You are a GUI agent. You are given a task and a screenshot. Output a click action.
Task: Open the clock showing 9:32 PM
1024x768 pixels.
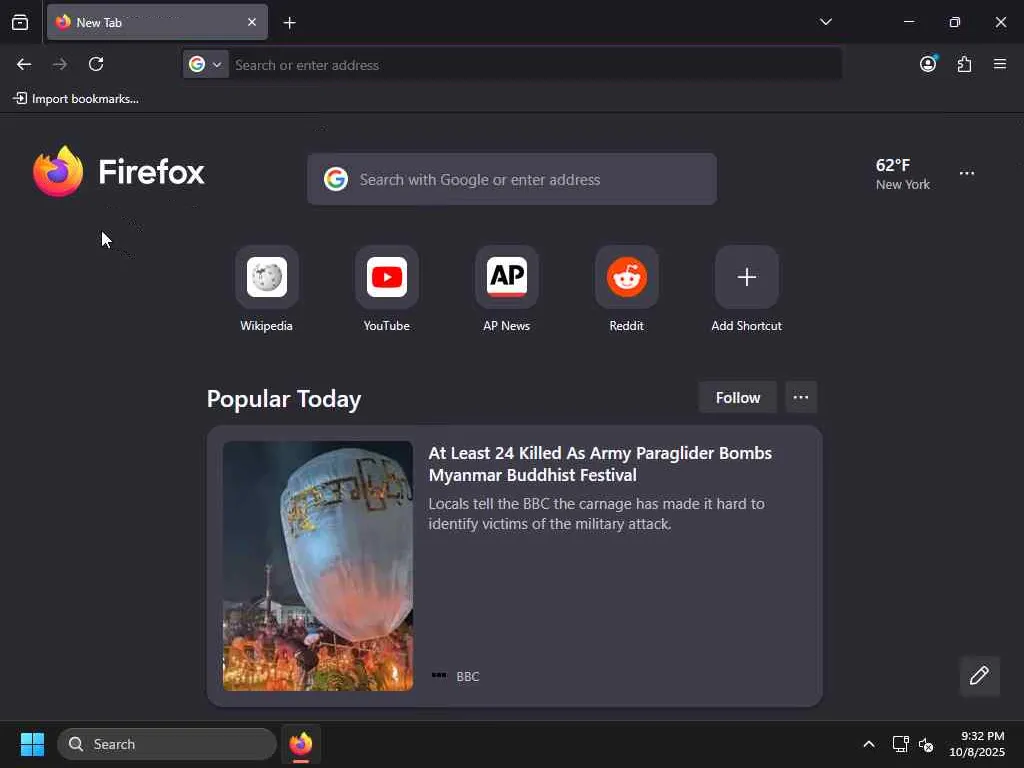977,744
